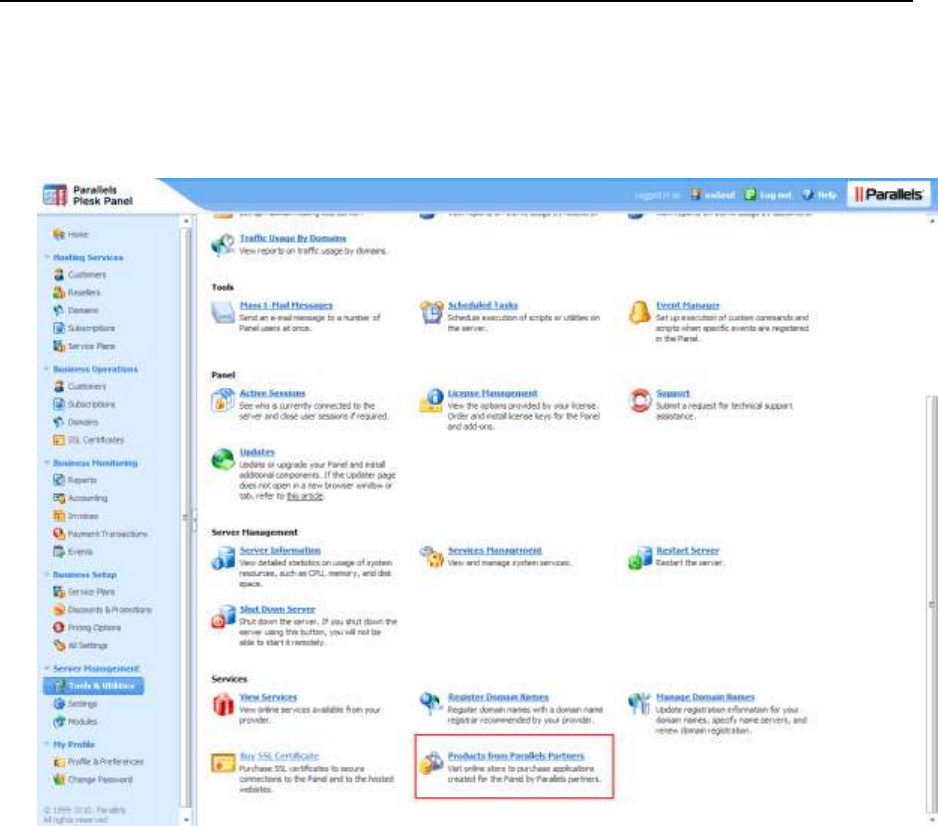Open Modules under Server Management

(x=82, y=721)
